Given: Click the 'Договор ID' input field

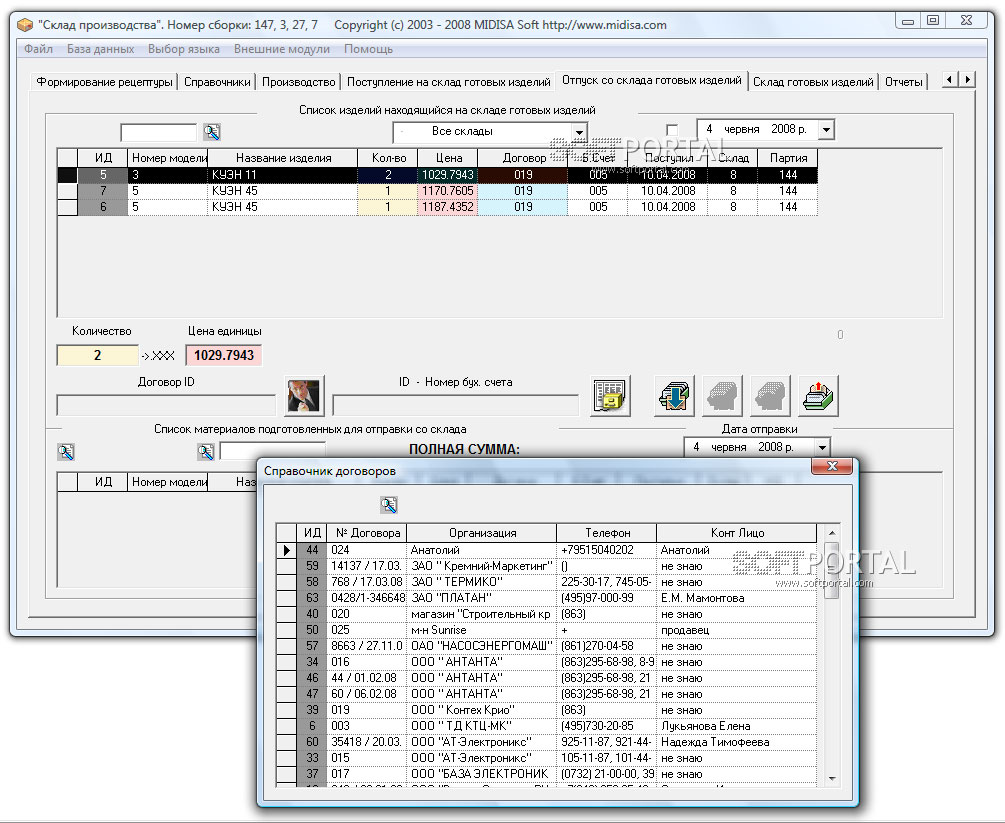Looking at the screenshot, I should pyautogui.click(x=166, y=405).
